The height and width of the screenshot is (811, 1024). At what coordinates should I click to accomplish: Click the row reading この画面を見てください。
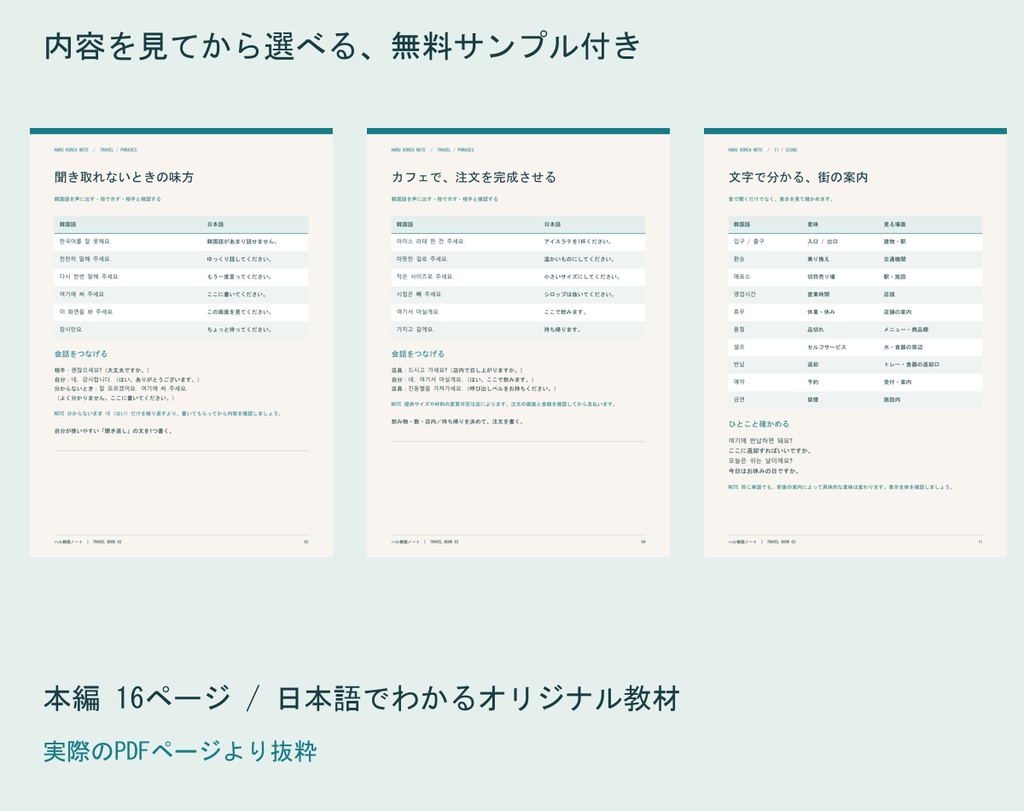(x=181, y=312)
